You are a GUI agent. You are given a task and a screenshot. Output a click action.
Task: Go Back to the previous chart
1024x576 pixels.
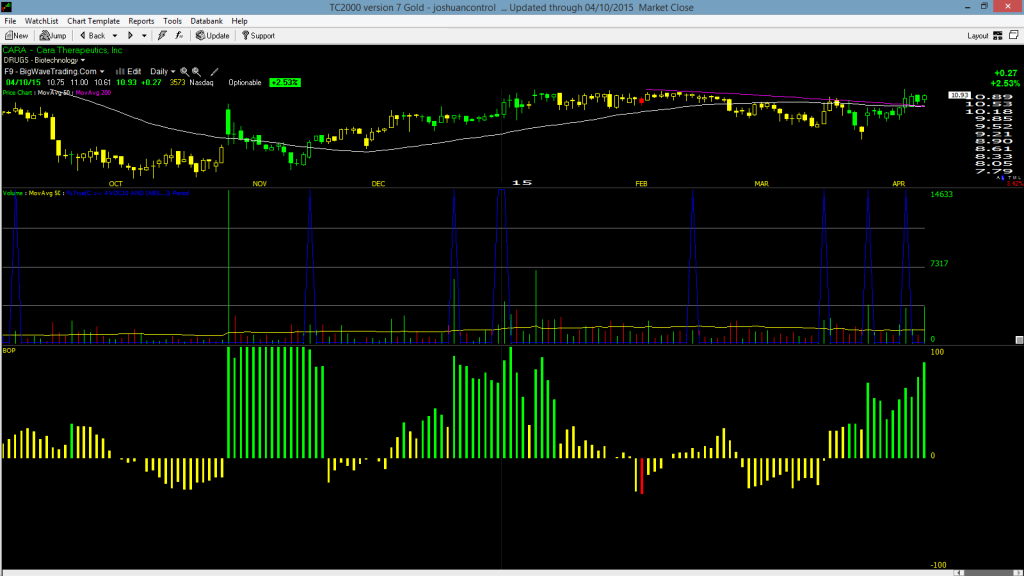92,36
